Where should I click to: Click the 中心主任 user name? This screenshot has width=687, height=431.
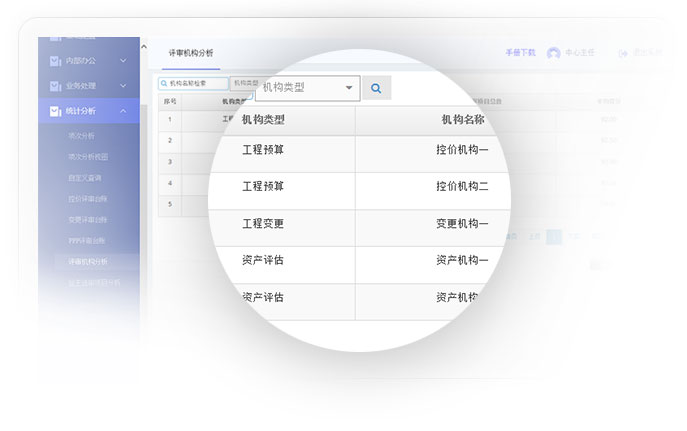coord(580,53)
